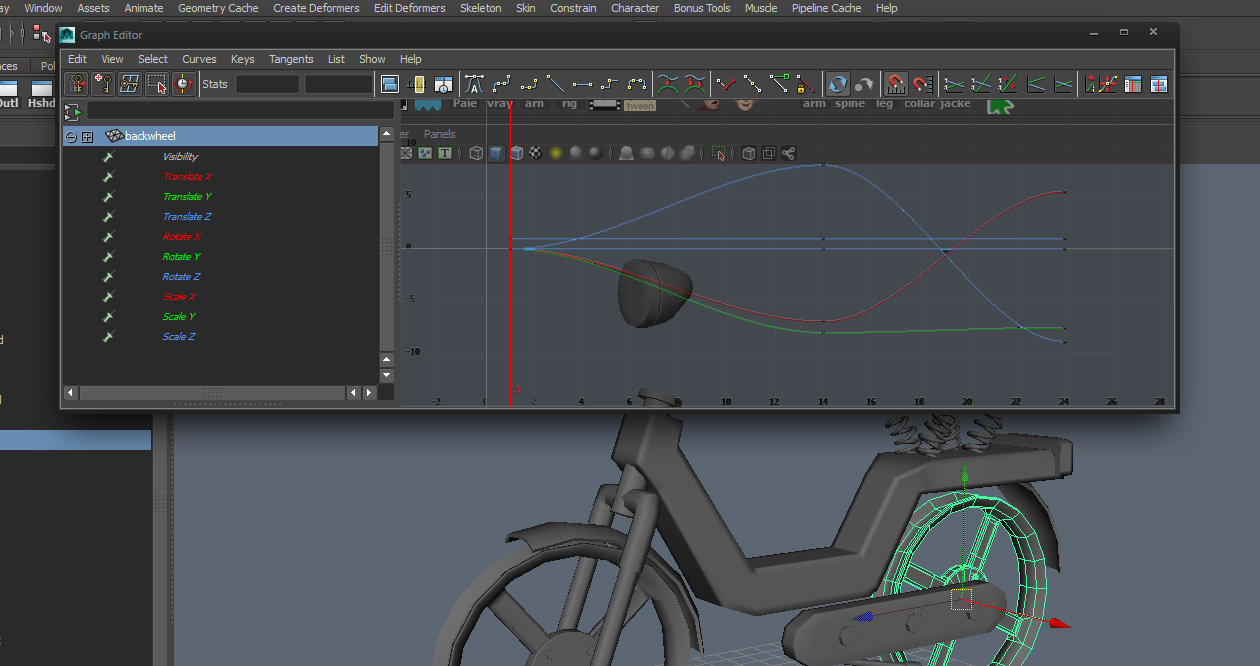Select Translate Z channel
The height and width of the screenshot is (666, 1260).
187,216
